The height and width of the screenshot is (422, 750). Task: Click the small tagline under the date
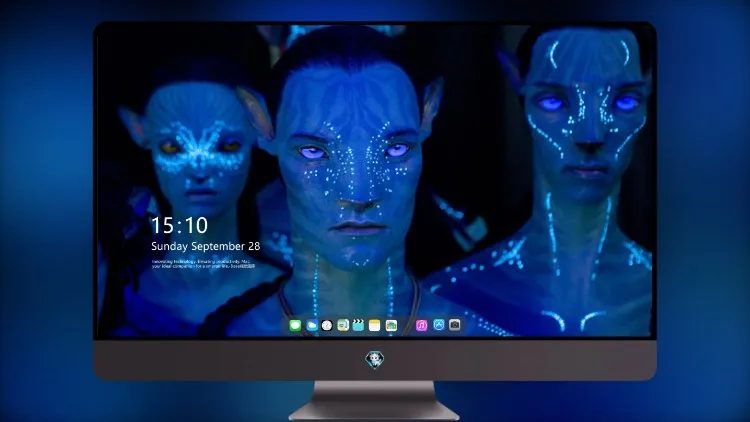pyautogui.click(x=204, y=264)
